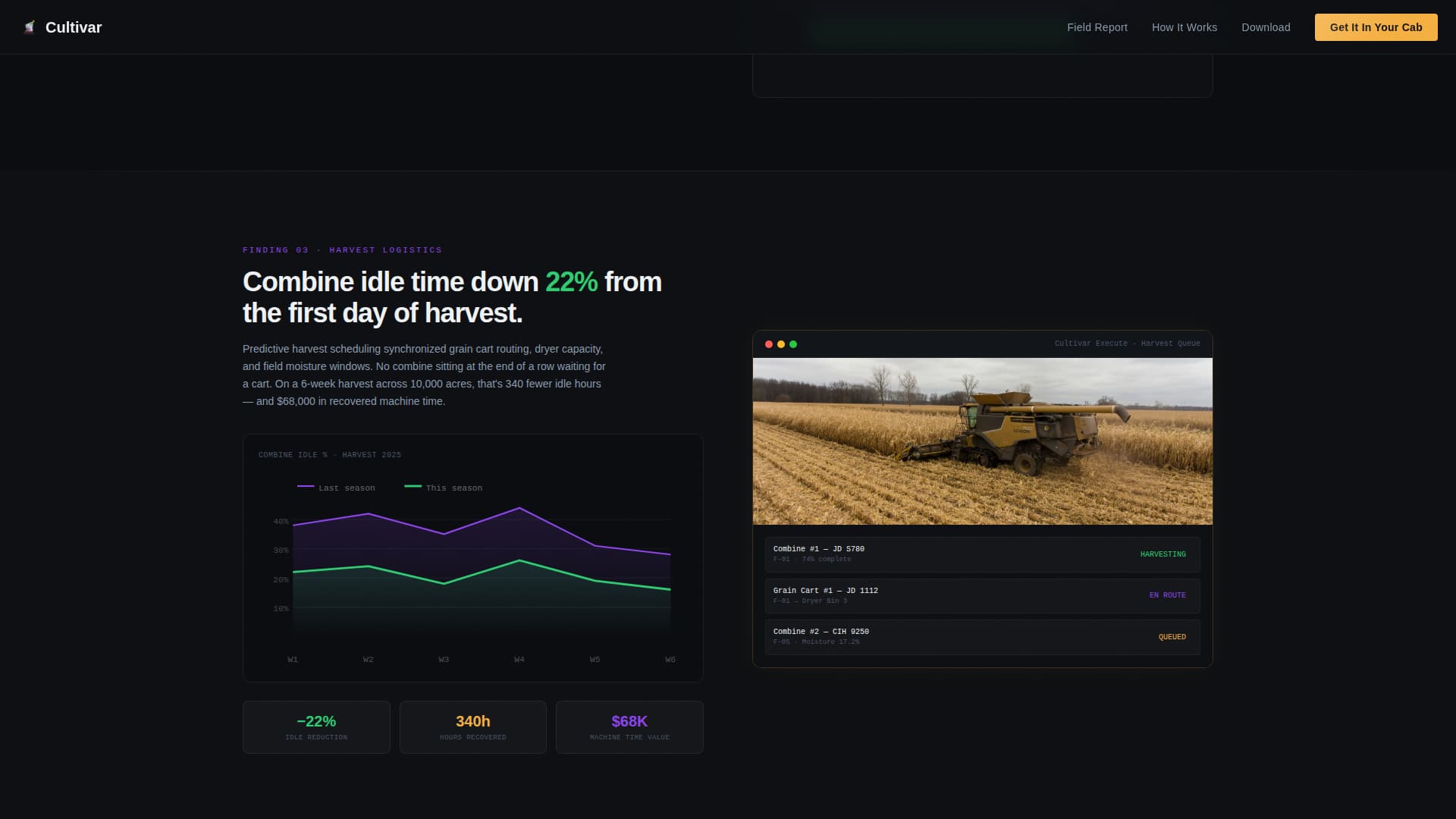Open the Cultivar home brand name
Image resolution: width=1456 pixels, height=819 pixels.
[x=74, y=27]
